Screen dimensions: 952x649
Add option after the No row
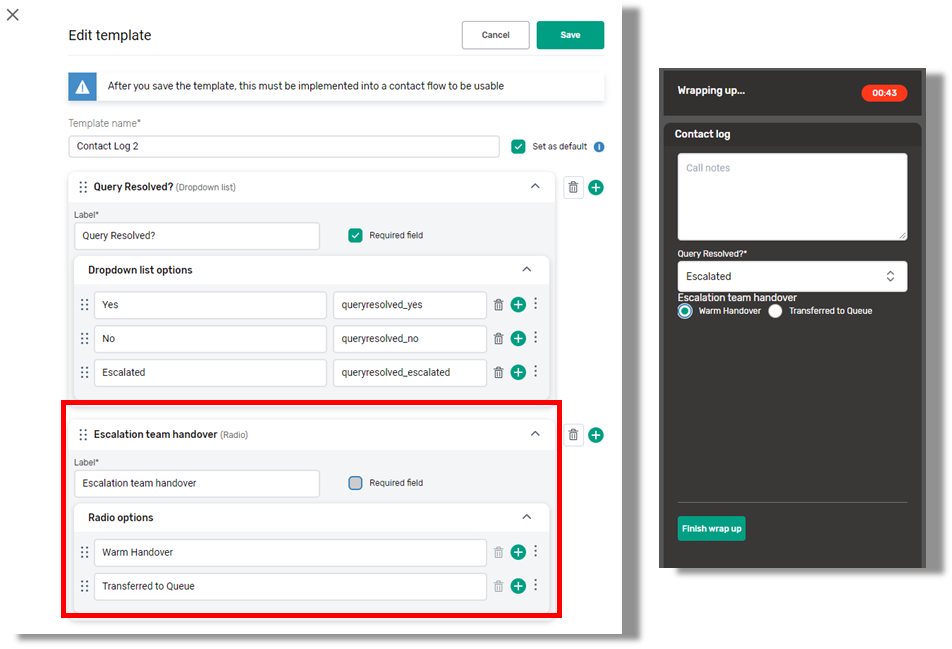[518, 339]
